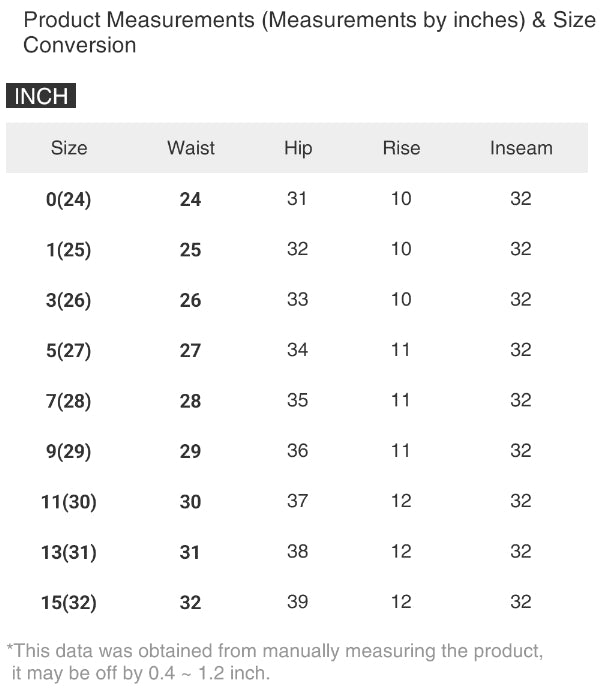This screenshot has height=691, width=613.
Task: Click the 0(24) size row label
Action: [69, 199]
